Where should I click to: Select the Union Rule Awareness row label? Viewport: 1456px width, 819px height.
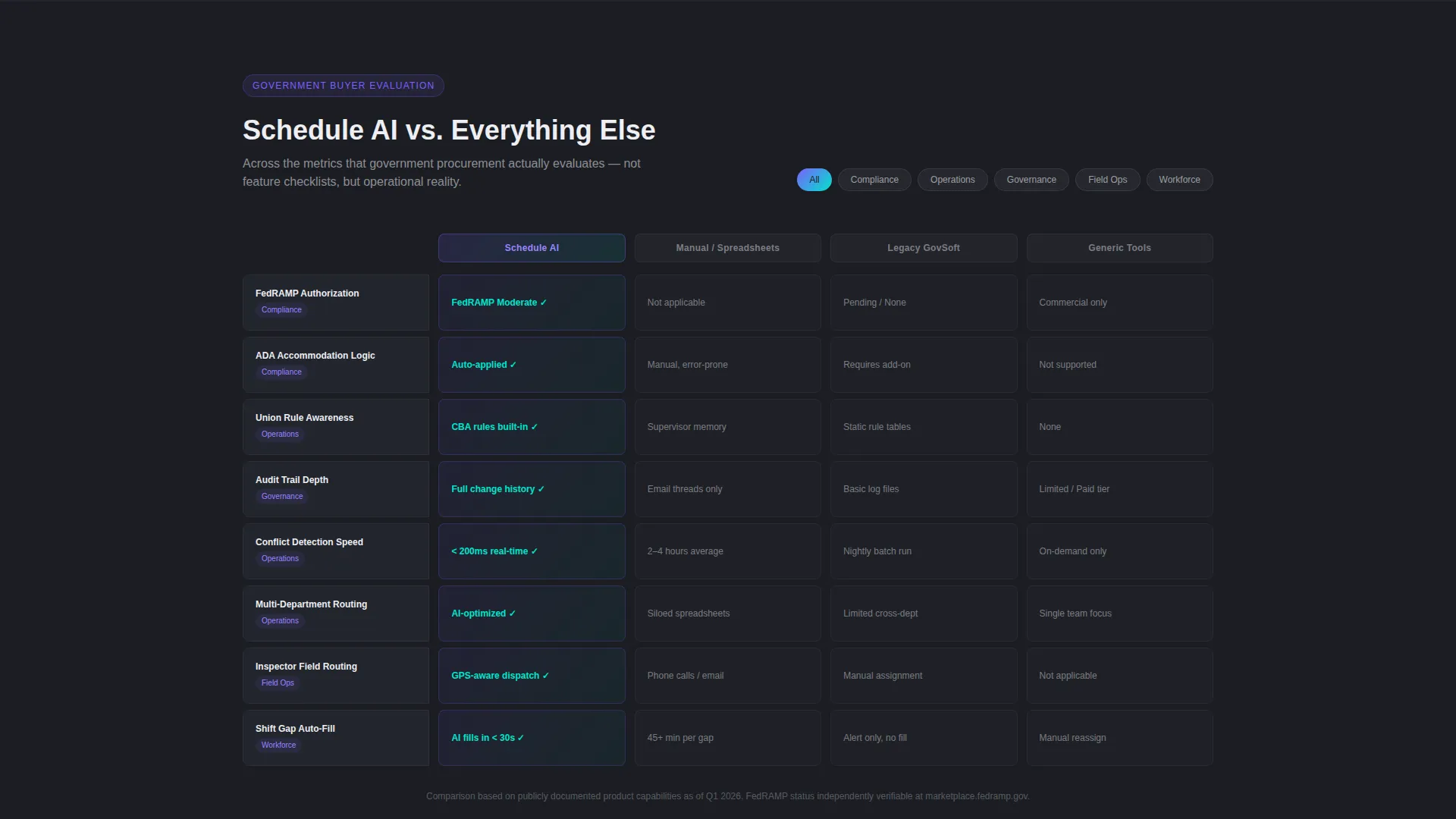coord(336,427)
